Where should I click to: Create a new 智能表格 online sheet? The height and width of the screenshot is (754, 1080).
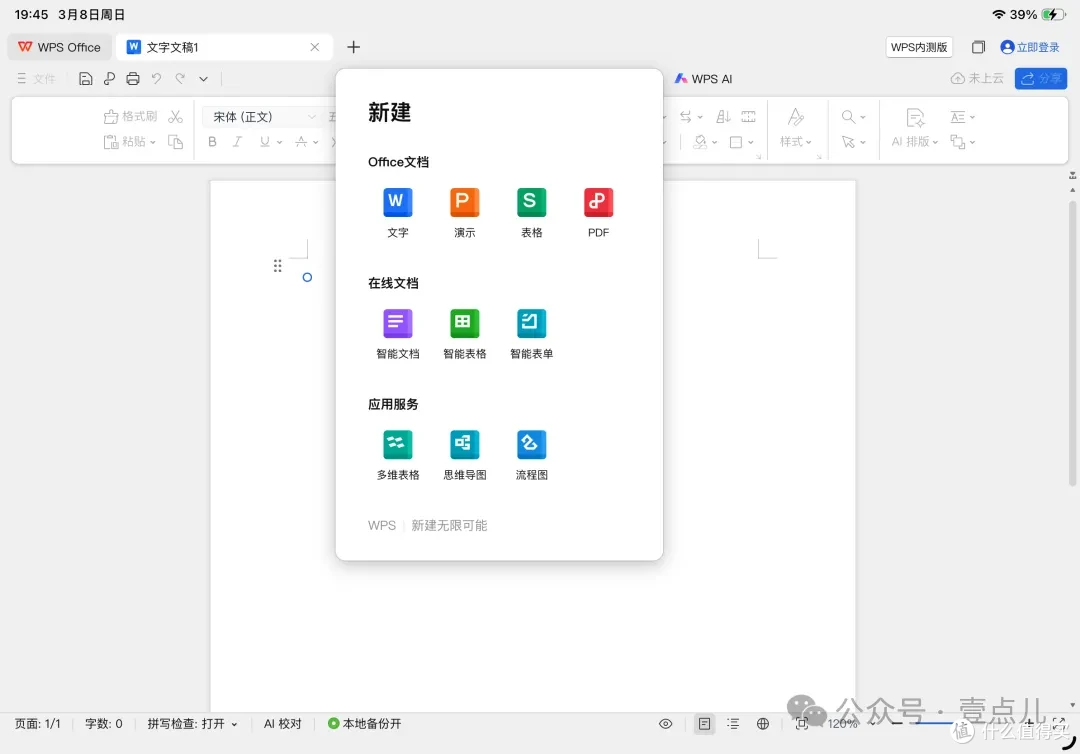[x=464, y=334]
